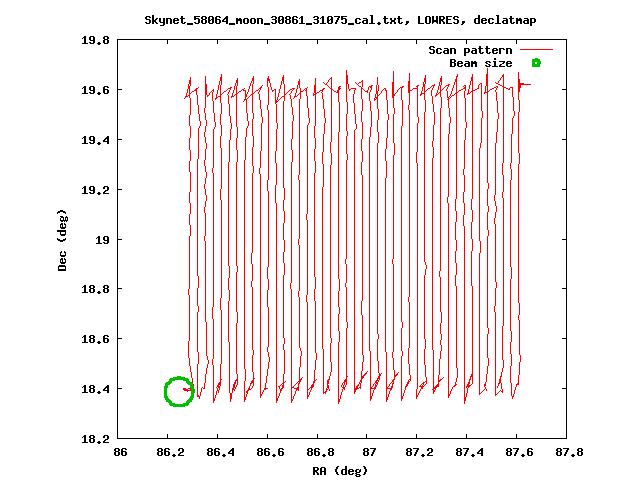This screenshot has width=640, height=480.
Task: Click the 19.2 tick label on Dec axis
Action: [x=95, y=190]
